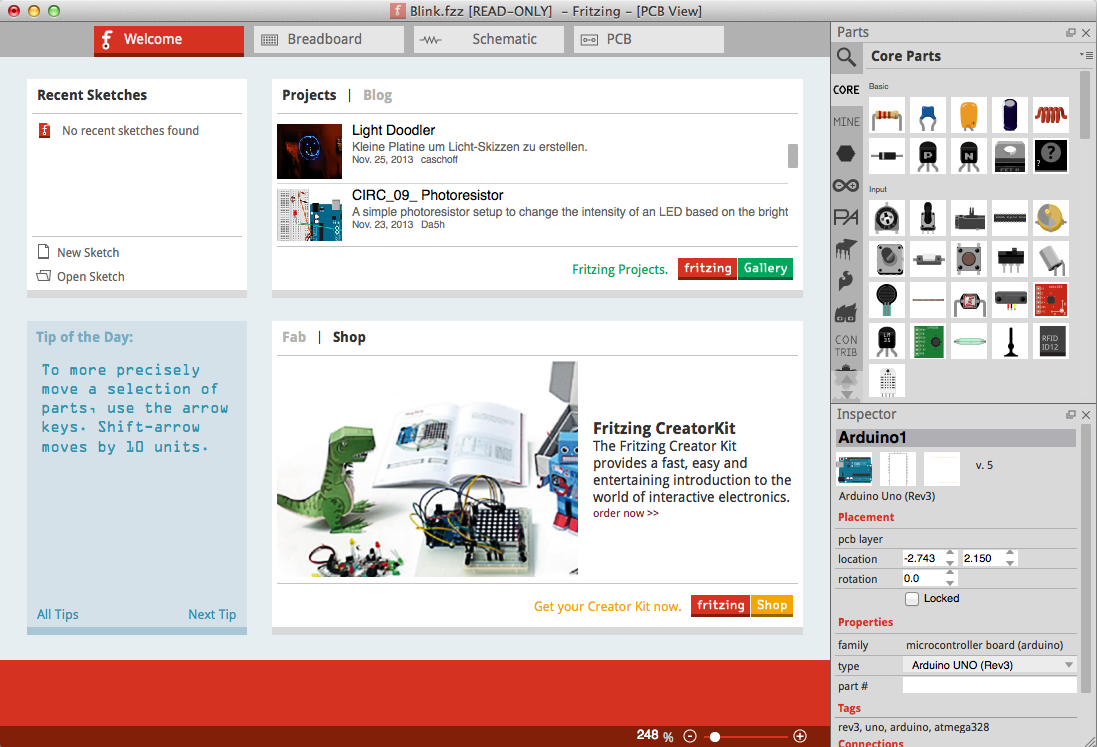Show the Next Tip

(x=212, y=614)
